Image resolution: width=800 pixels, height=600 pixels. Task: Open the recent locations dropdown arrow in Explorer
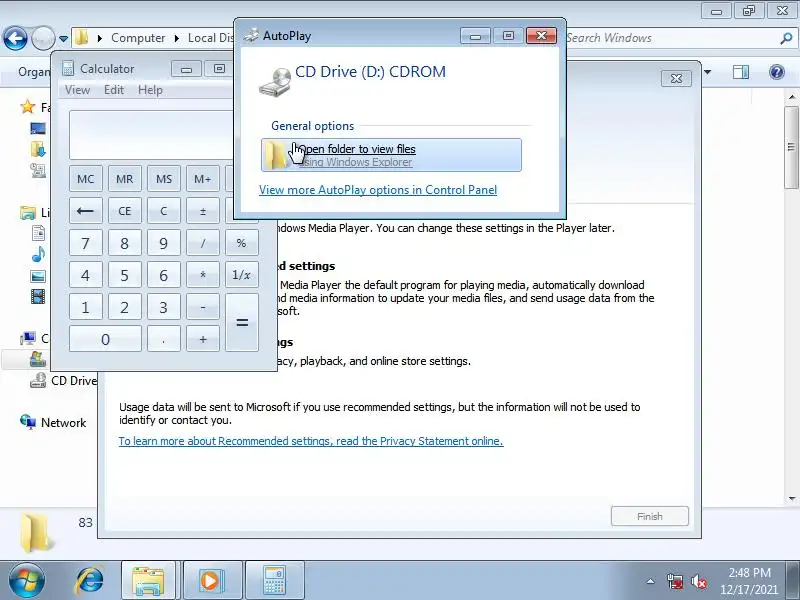pyautogui.click(x=63, y=39)
